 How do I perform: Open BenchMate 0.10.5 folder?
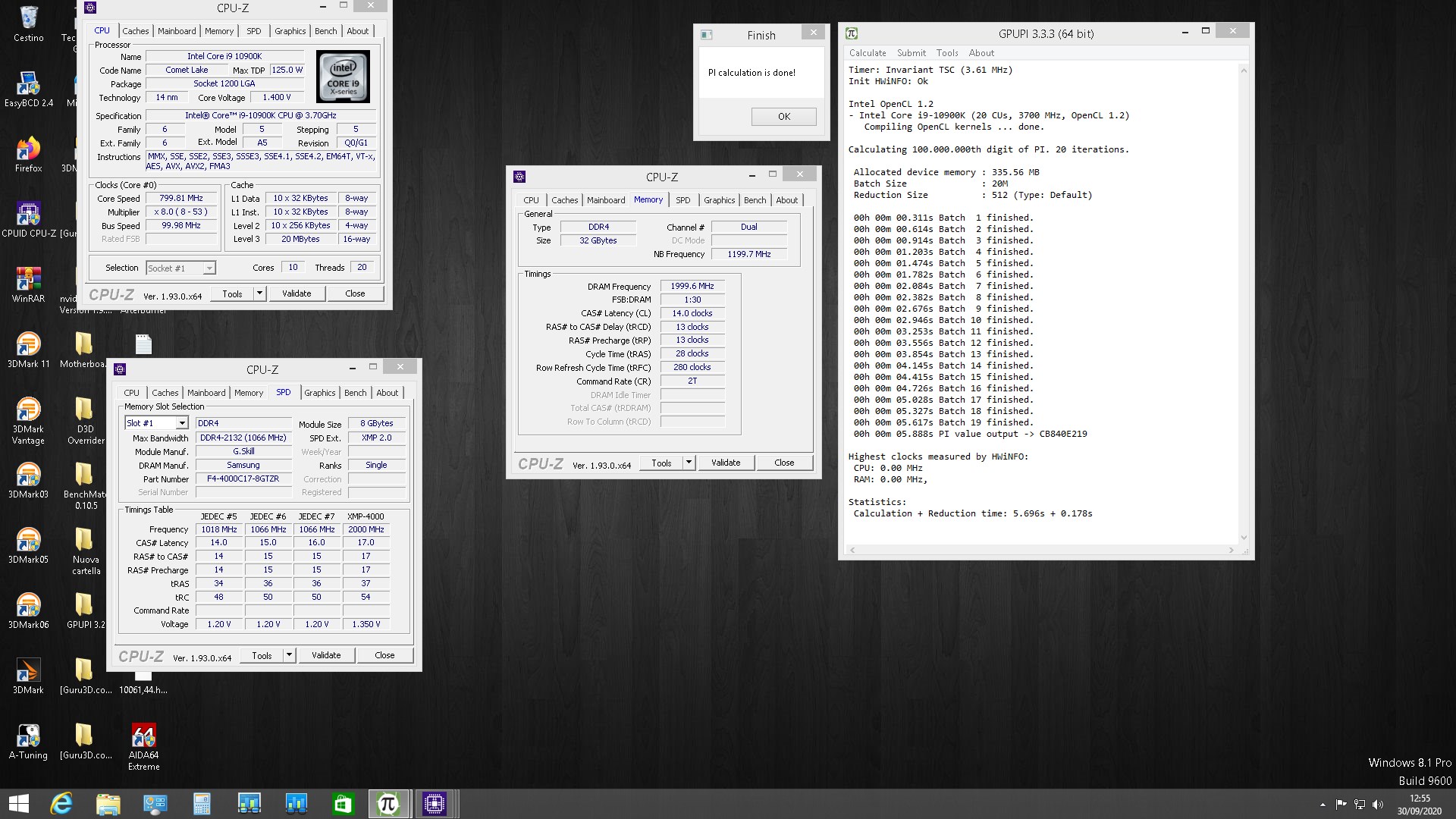point(86,485)
